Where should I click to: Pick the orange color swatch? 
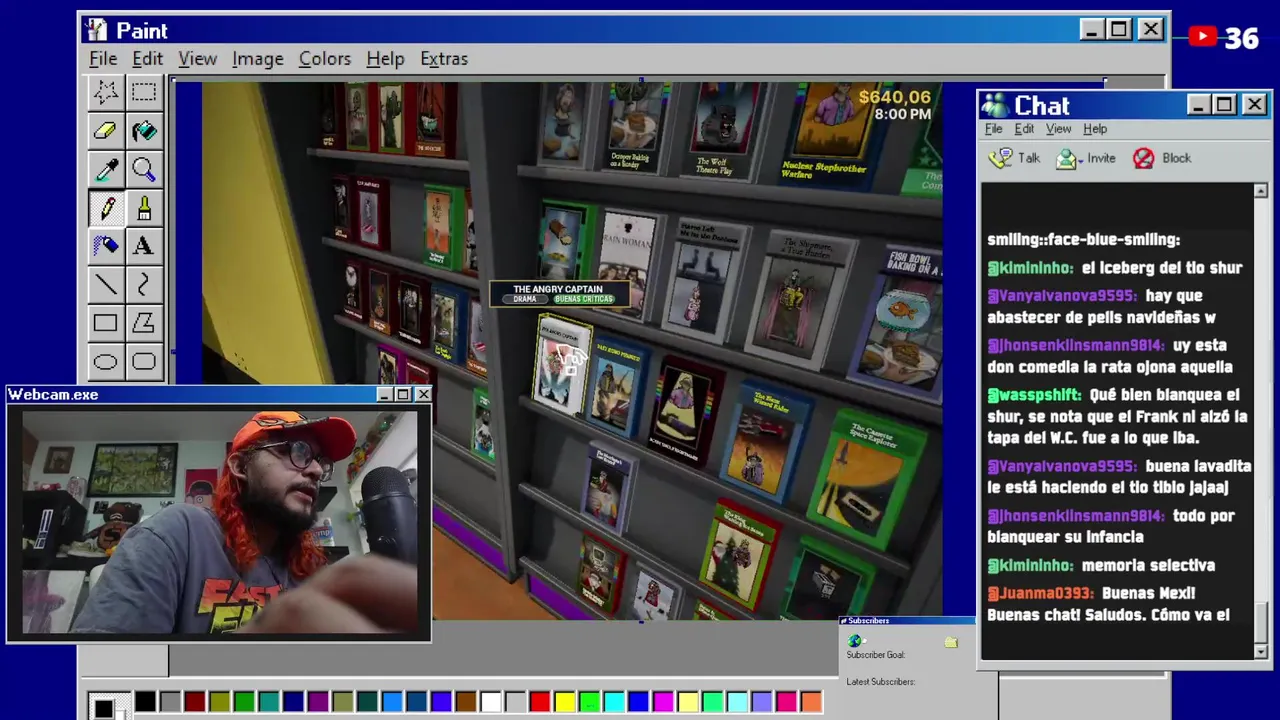click(x=811, y=703)
